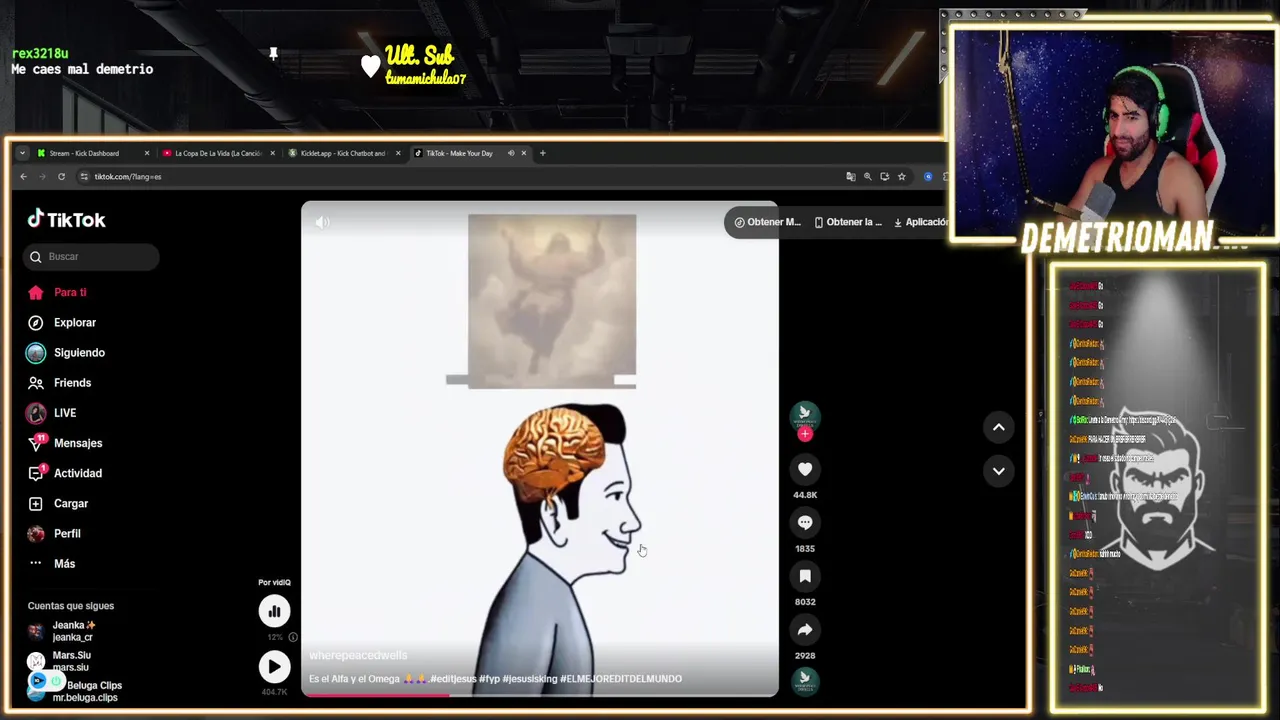Click the info icon beside 12%
This screenshot has width=1280, height=720.
(x=293, y=637)
